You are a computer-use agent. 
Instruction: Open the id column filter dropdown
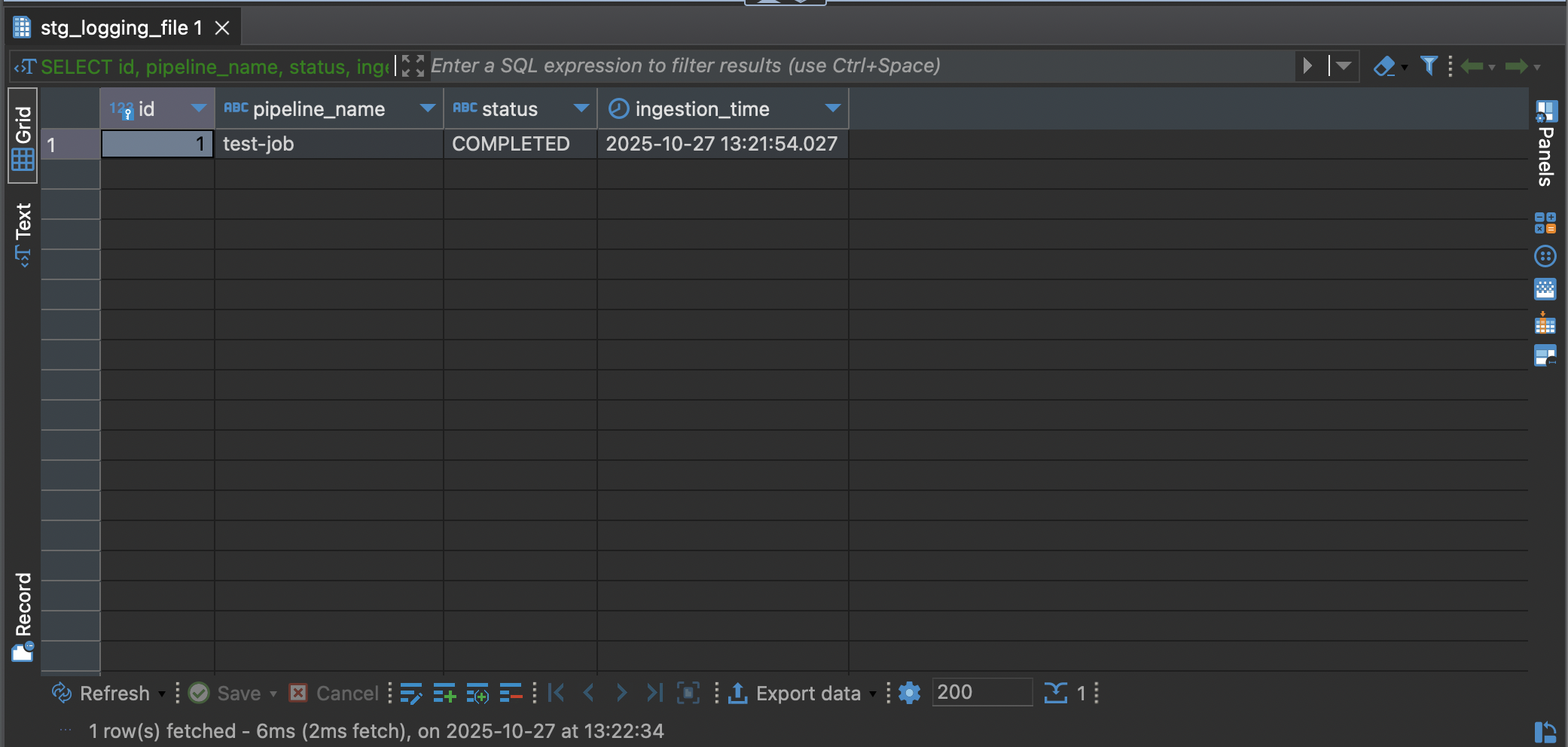(199, 108)
